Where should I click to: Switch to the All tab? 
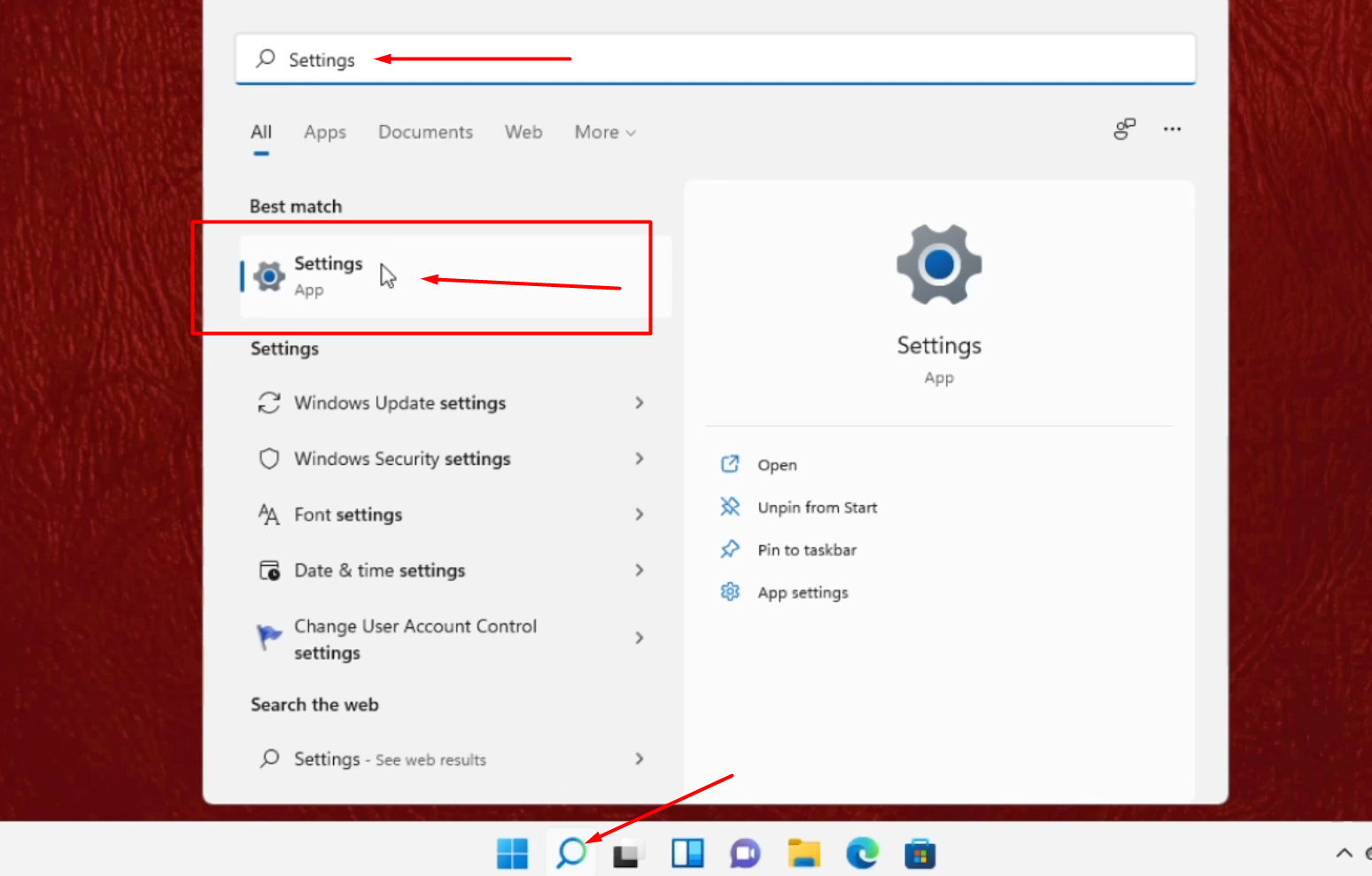tap(260, 132)
